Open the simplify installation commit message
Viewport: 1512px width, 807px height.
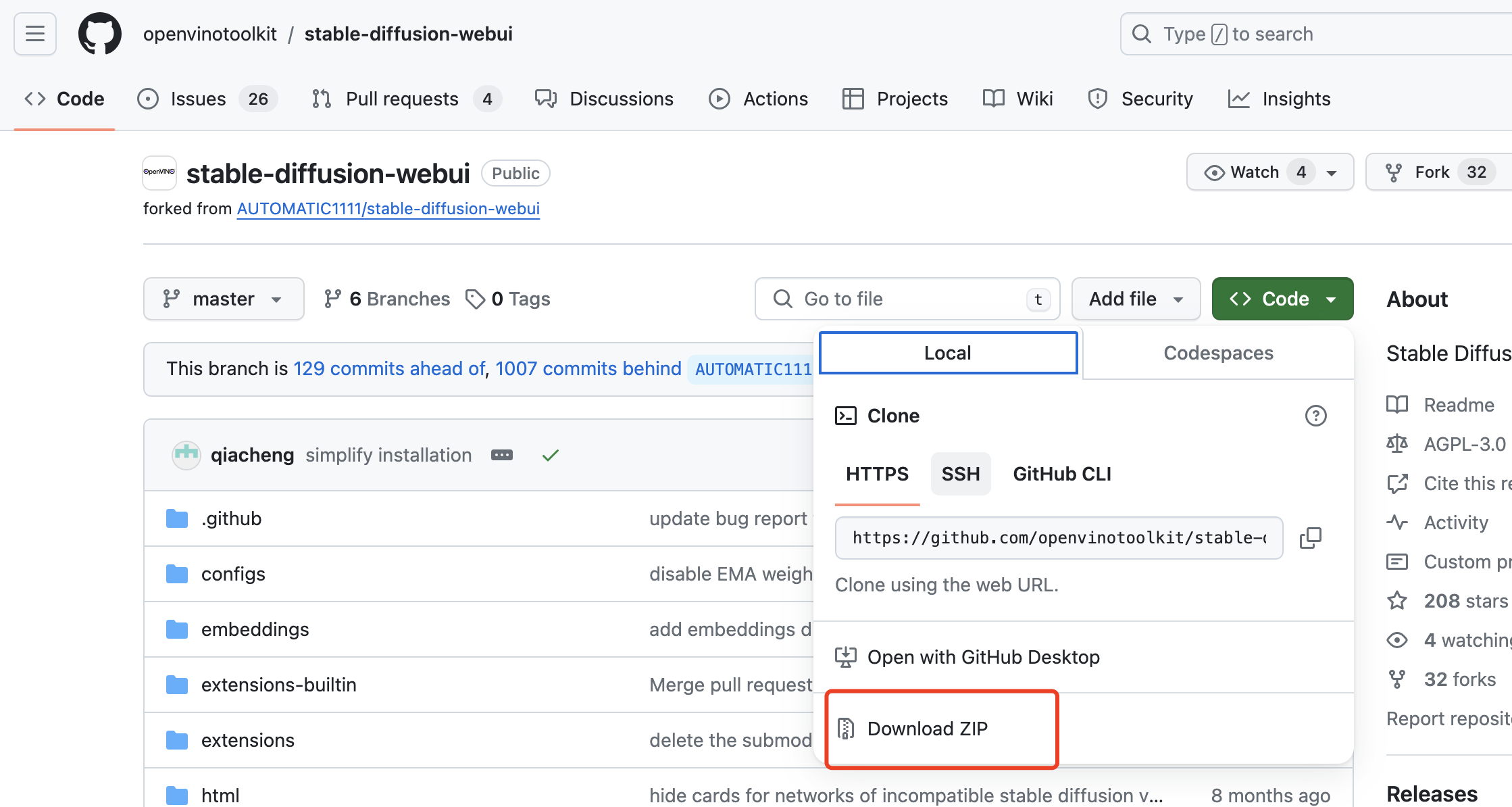tap(388, 455)
